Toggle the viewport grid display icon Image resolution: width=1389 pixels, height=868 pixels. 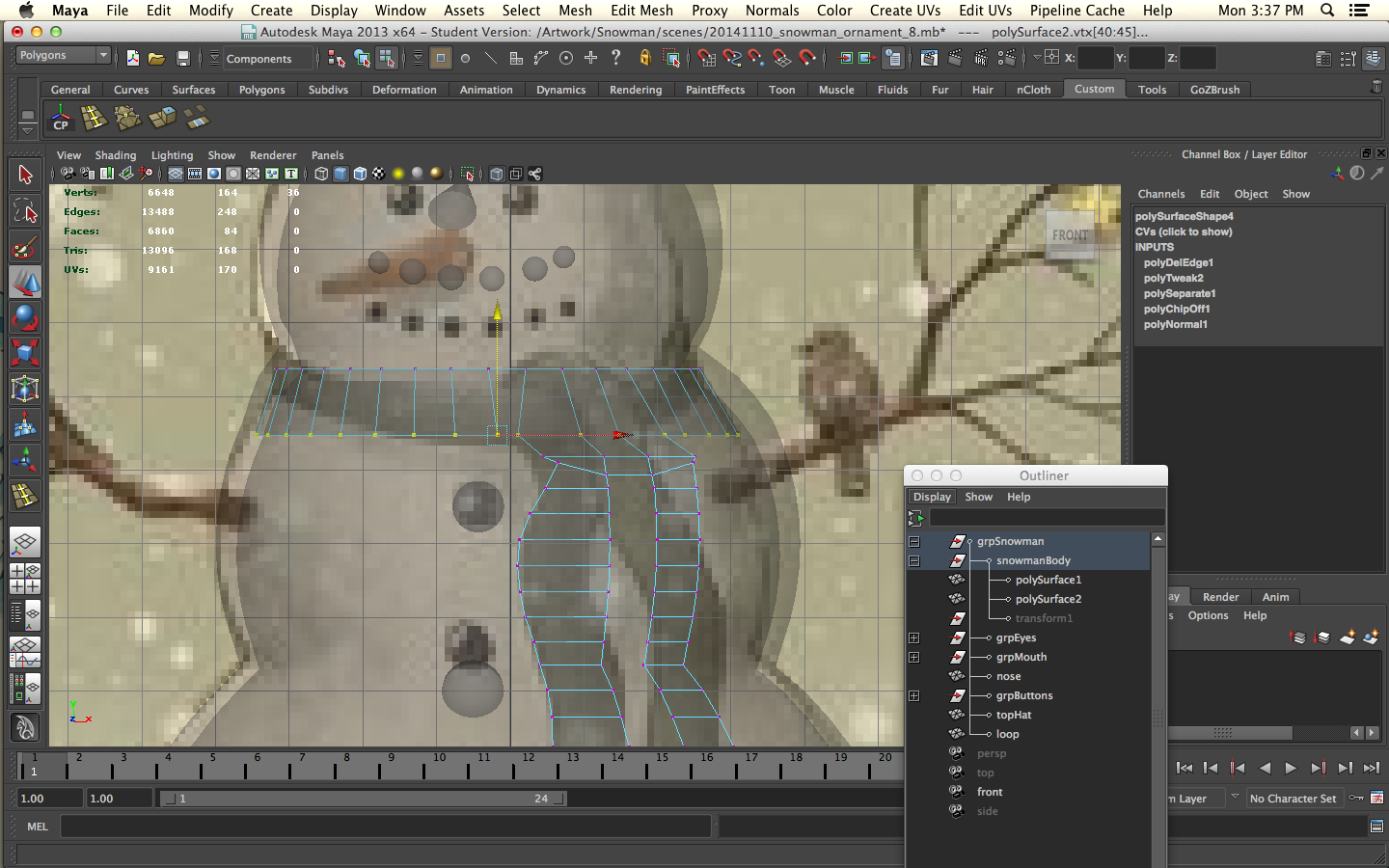click(176, 174)
